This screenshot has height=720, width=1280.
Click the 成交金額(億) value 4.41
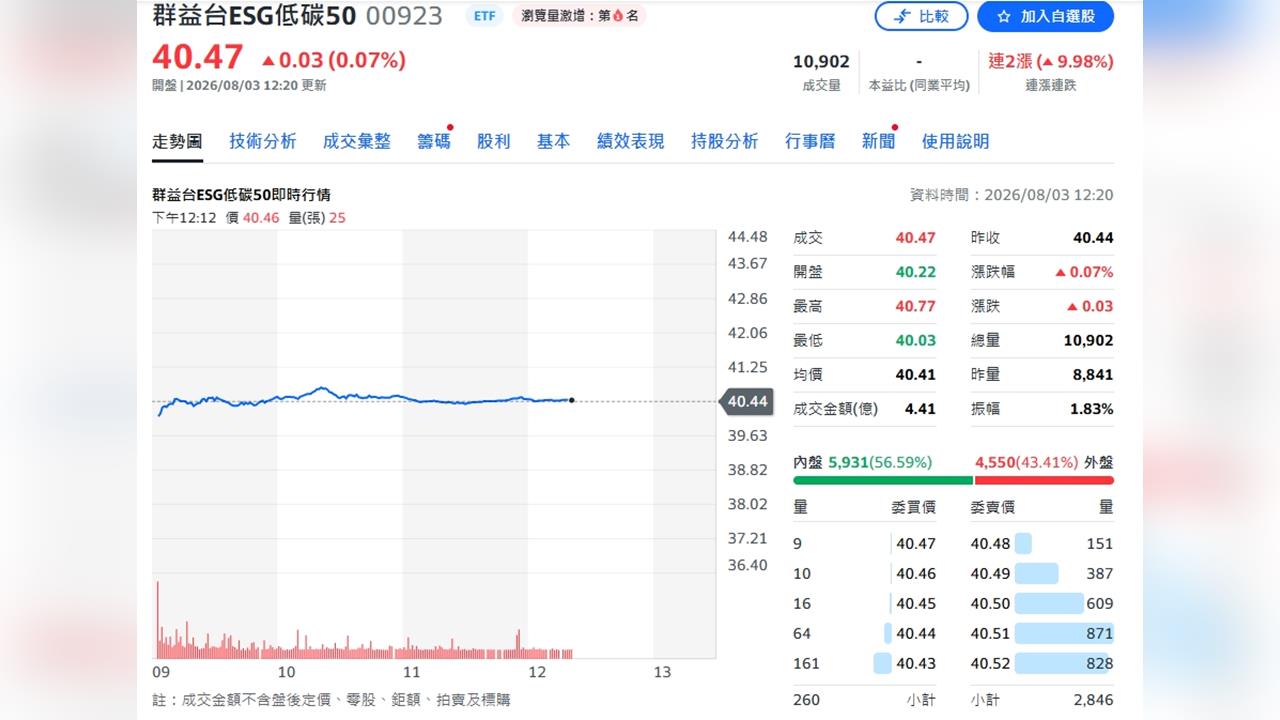(x=920, y=408)
